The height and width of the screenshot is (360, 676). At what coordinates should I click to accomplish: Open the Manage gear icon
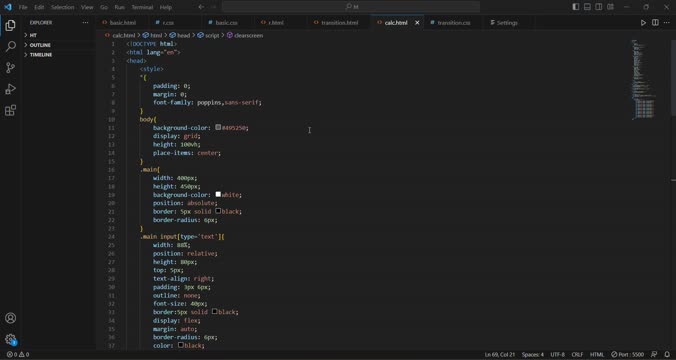[x=10, y=339]
